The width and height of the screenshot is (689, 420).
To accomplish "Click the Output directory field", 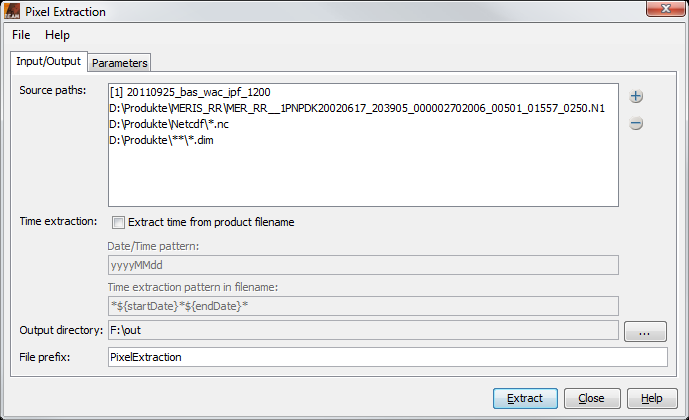I will (x=362, y=331).
